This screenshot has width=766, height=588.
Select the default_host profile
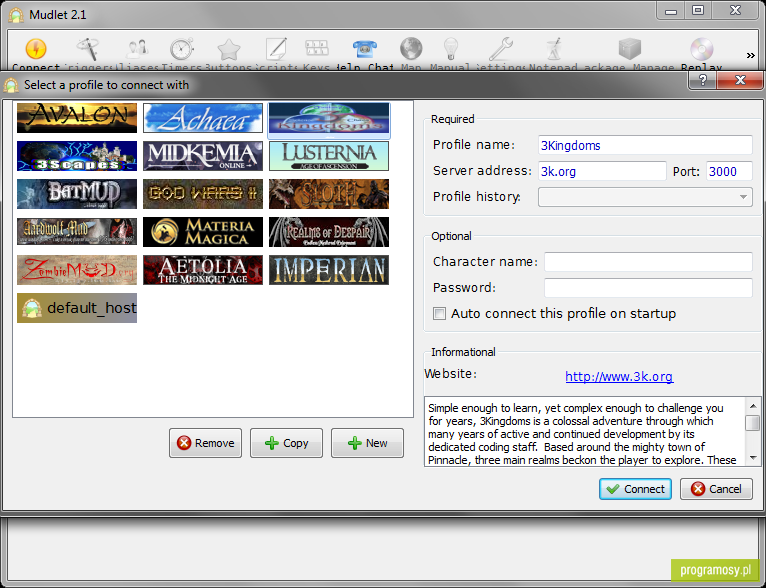tap(77, 308)
